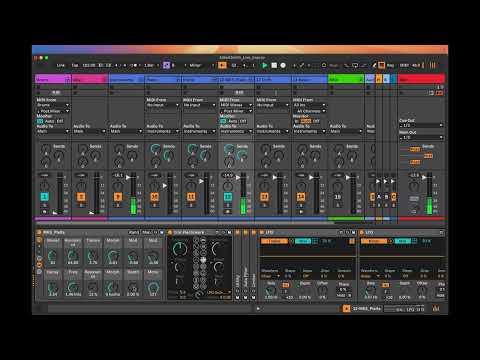Open the Main Out chooser
This screenshot has height=360, width=480.
pyautogui.click(x=421, y=137)
